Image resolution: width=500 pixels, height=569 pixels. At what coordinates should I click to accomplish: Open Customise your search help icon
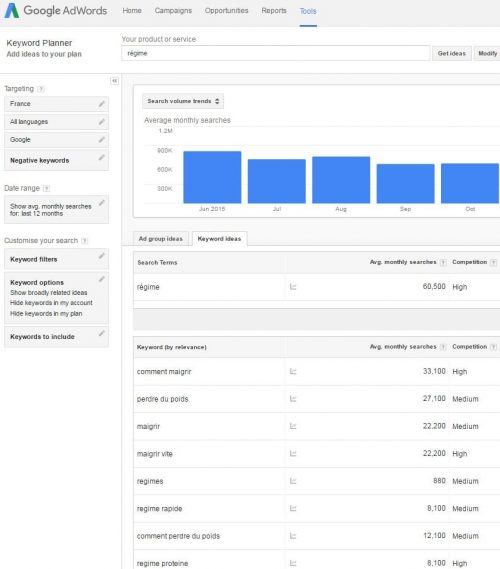pos(85,241)
